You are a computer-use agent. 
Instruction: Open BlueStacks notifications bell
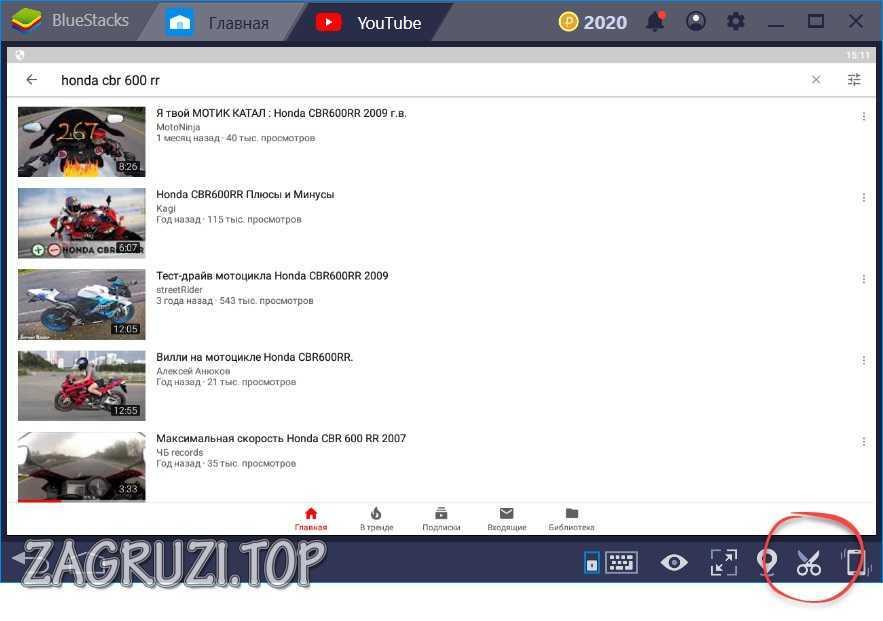point(655,22)
